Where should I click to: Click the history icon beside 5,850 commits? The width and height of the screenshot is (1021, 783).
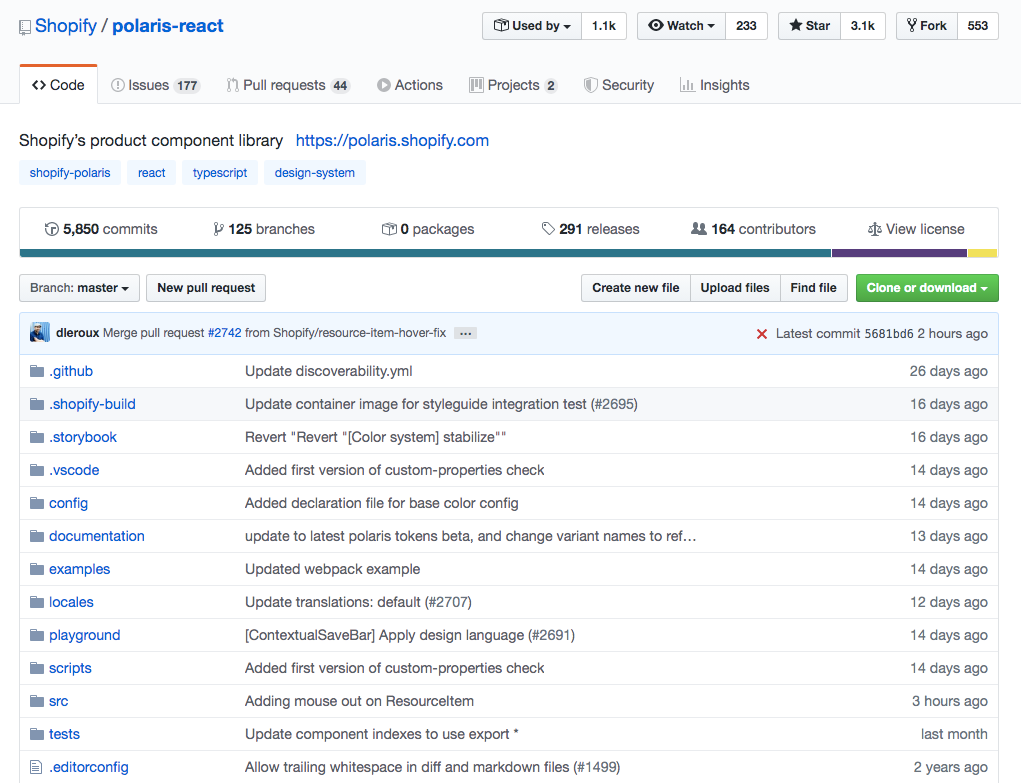click(51, 229)
